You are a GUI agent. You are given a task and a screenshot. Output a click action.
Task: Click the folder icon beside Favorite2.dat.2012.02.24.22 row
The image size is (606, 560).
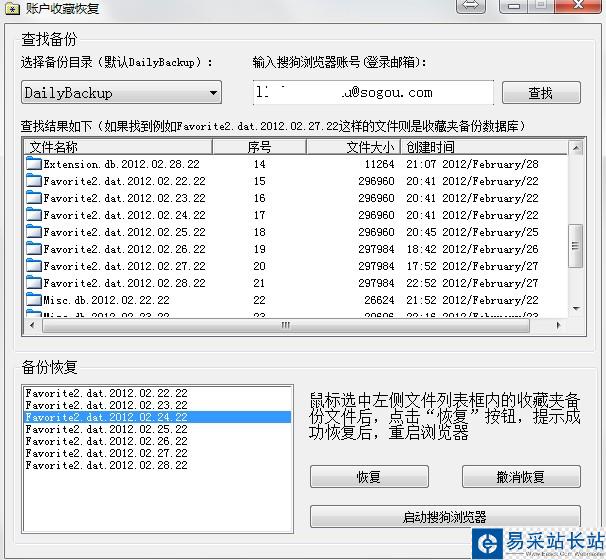[34, 215]
